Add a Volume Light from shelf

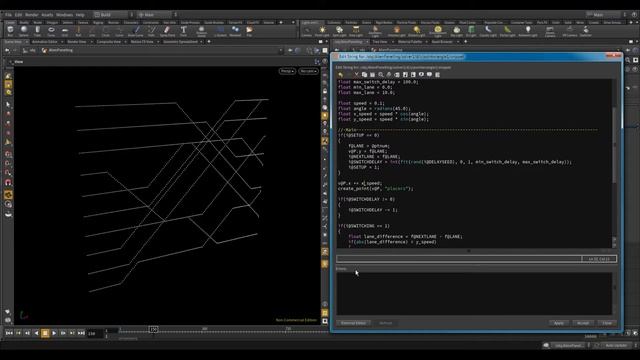(x=397, y=31)
